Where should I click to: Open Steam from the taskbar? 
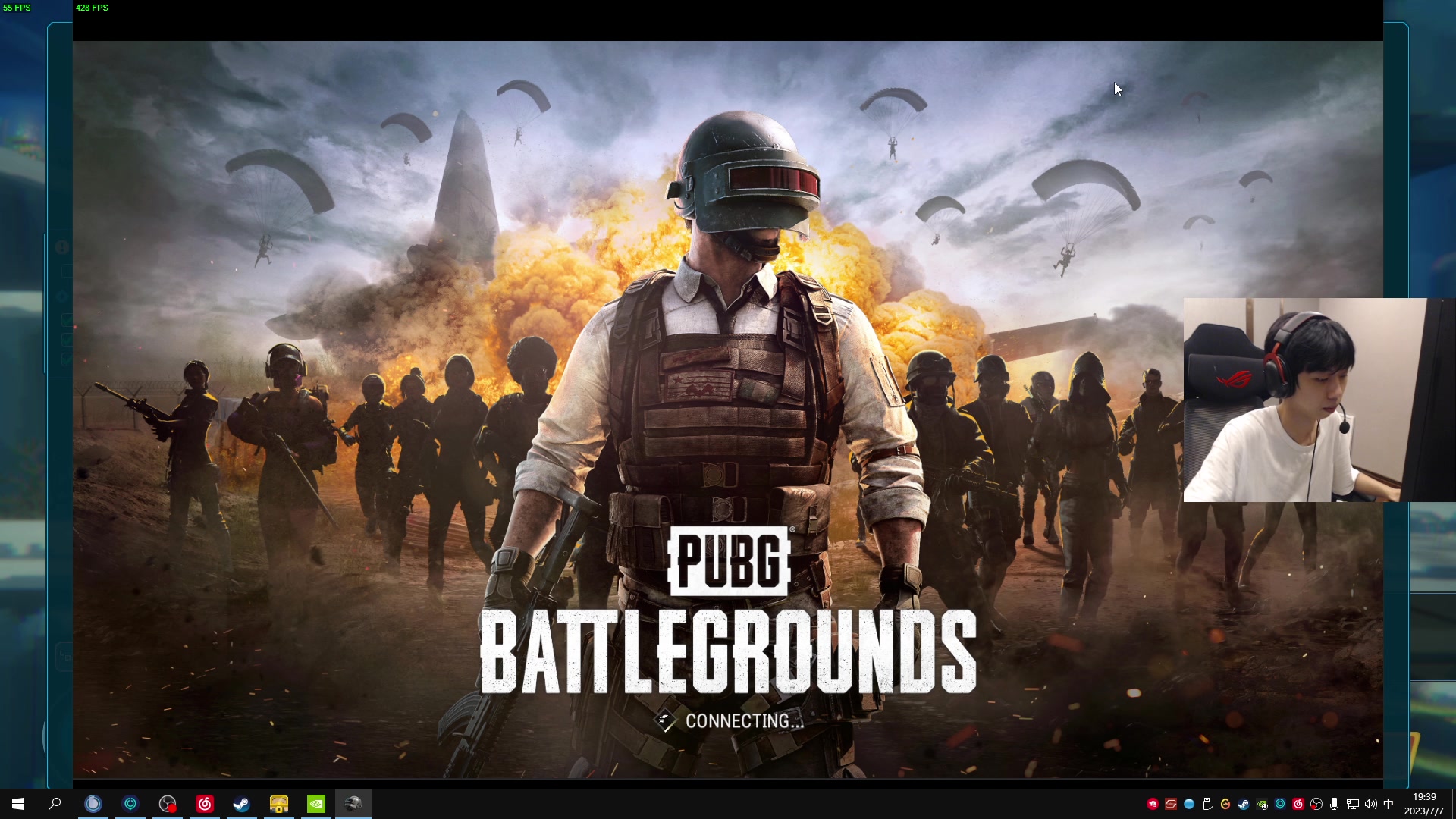click(242, 804)
